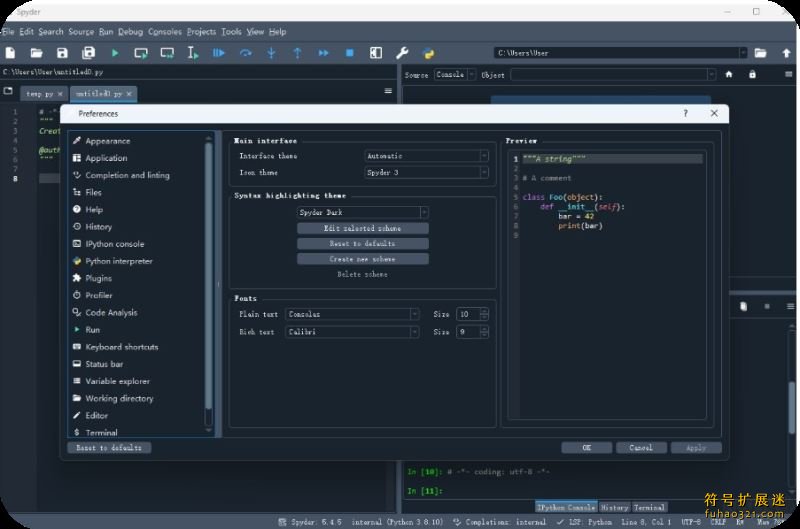Screen dimensions: 800x529
Task: Run selection or current line icon
Action: (193, 53)
